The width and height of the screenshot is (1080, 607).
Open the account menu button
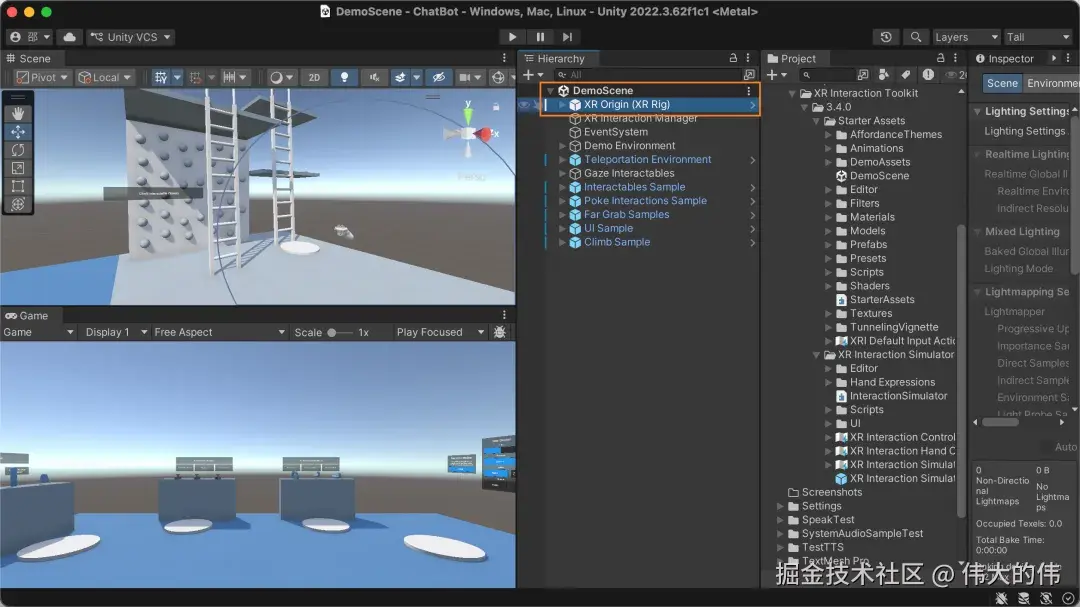(x=30, y=37)
